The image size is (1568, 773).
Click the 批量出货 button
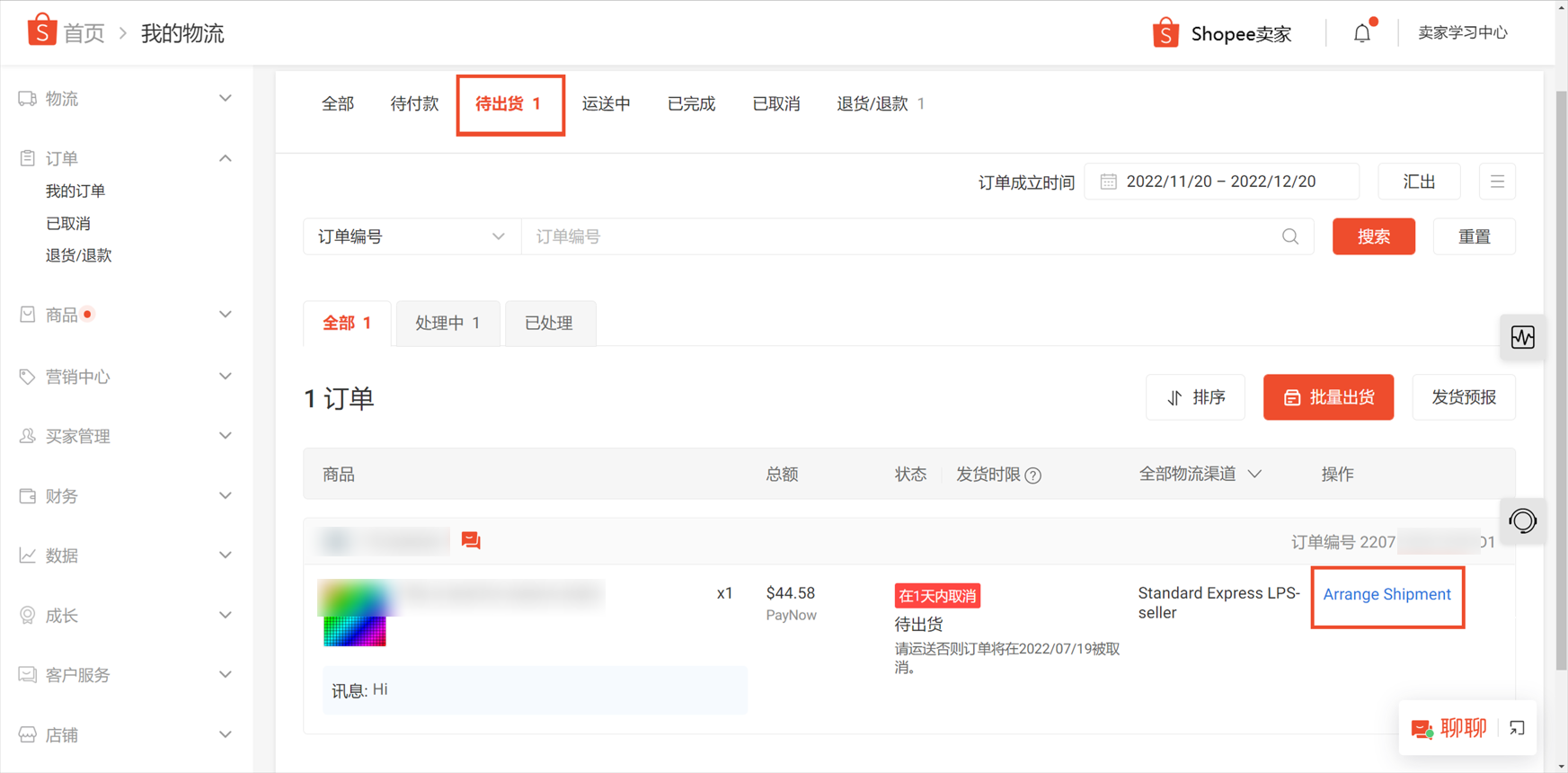pyautogui.click(x=1328, y=397)
